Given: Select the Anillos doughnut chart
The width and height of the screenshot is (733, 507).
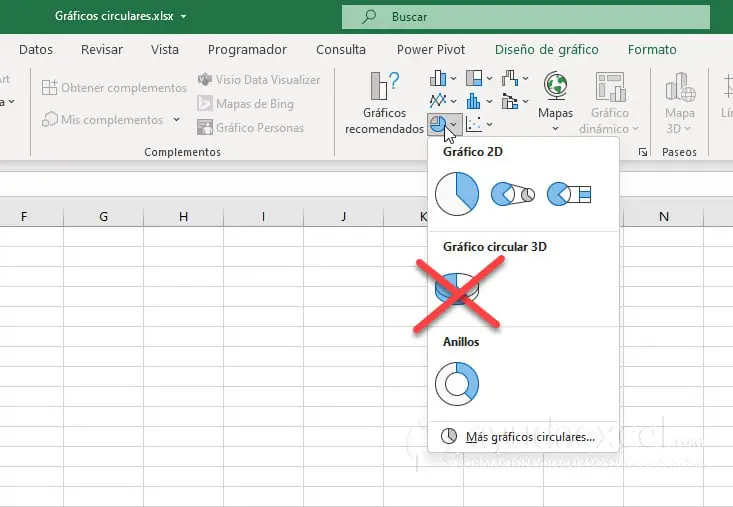Looking at the screenshot, I should tap(457, 383).
